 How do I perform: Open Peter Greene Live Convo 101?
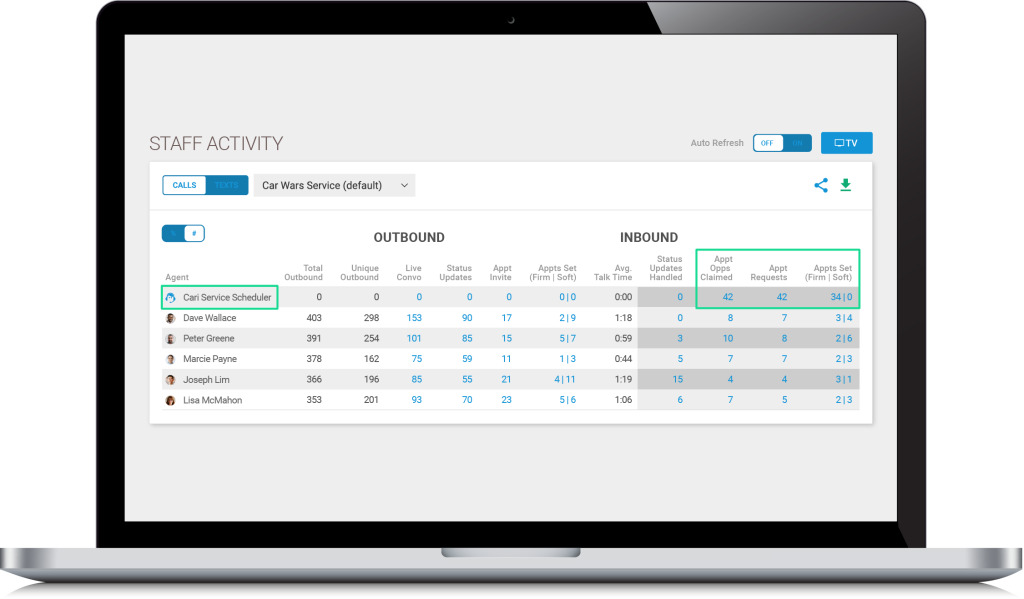pos(414,338)
